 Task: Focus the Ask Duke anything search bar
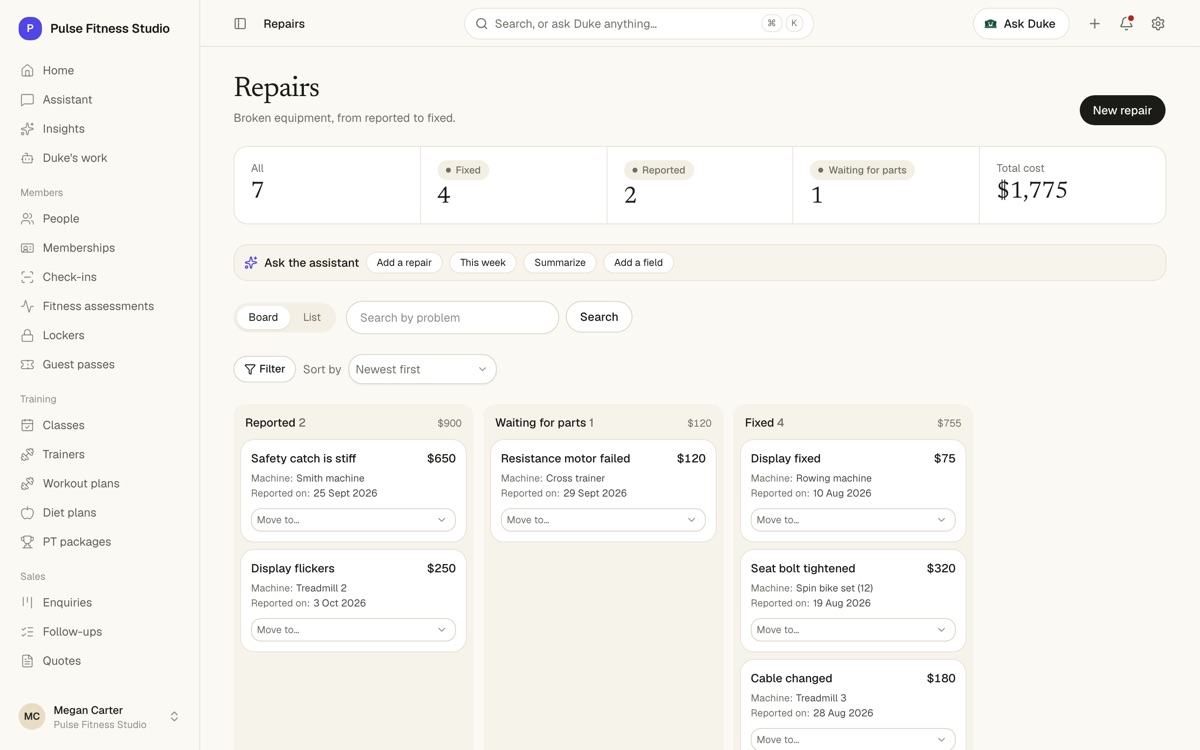pyautogui.click(x=639, y=23)
